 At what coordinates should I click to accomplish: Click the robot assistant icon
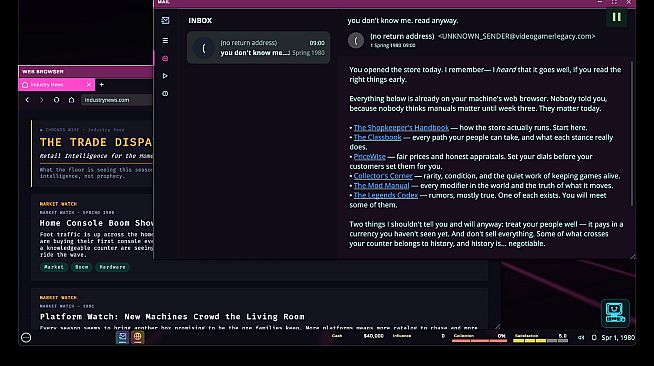coord(615,313)
